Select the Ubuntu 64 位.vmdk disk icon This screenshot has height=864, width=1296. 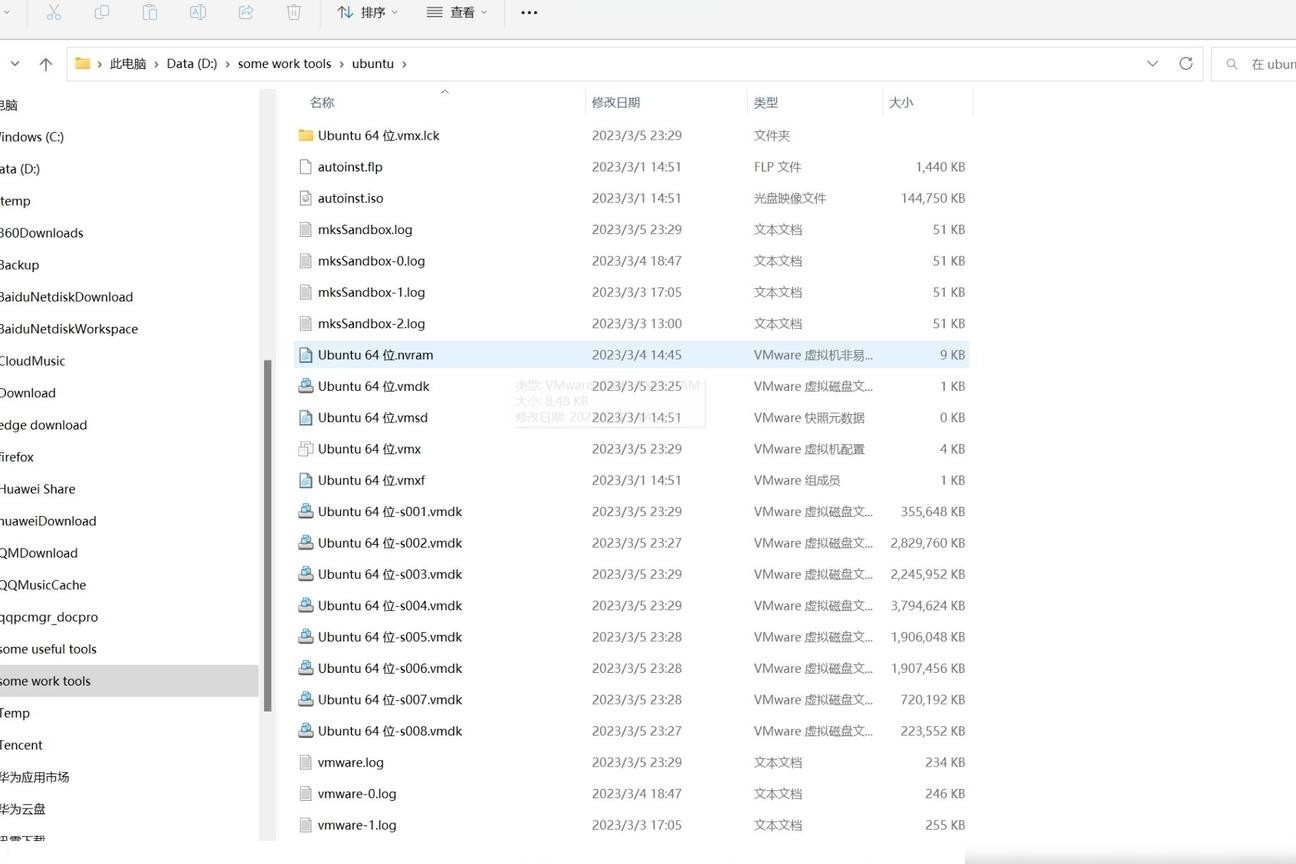point(306,386)
